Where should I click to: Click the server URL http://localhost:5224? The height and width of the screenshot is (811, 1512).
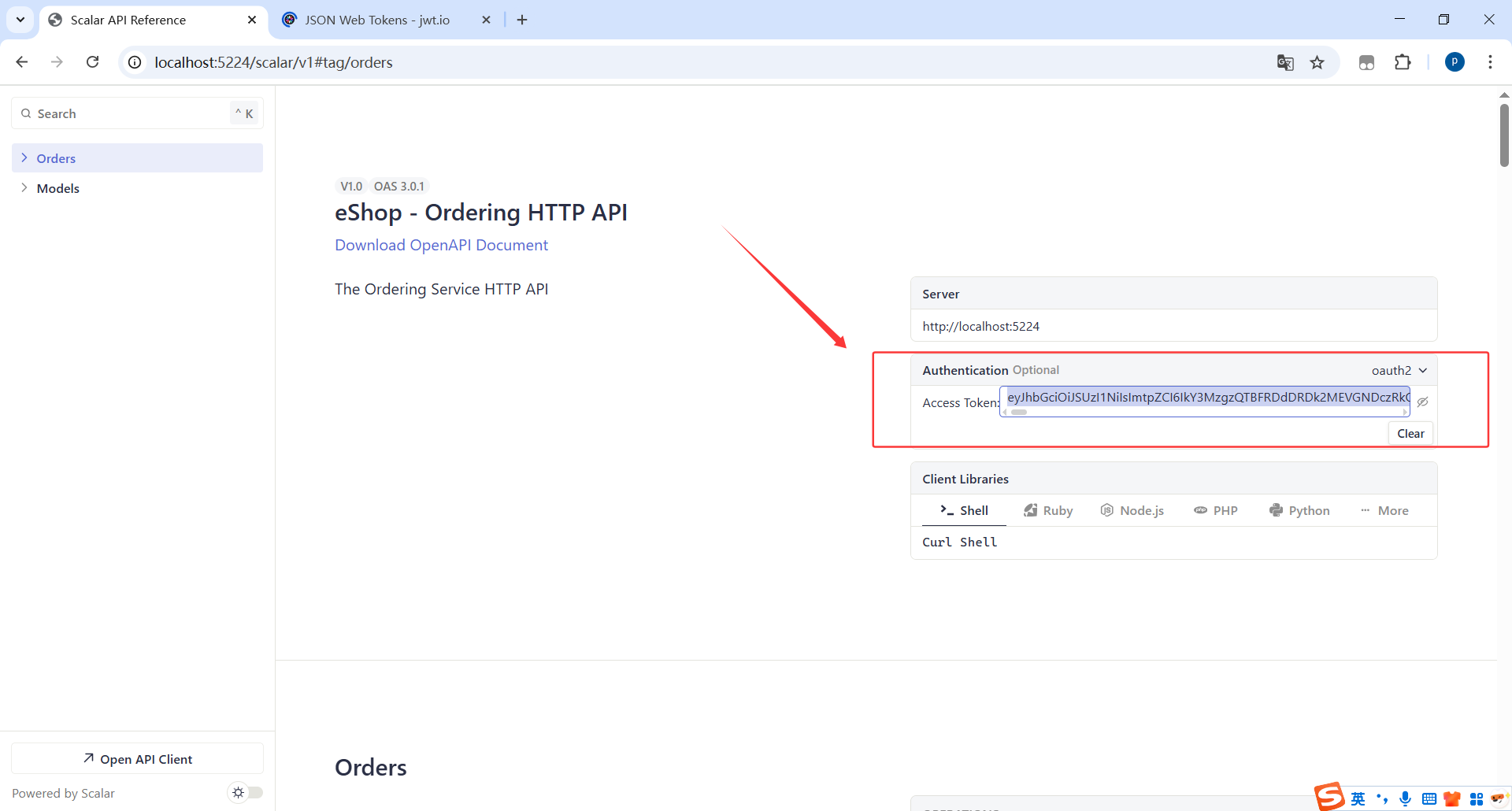[980, 326]
